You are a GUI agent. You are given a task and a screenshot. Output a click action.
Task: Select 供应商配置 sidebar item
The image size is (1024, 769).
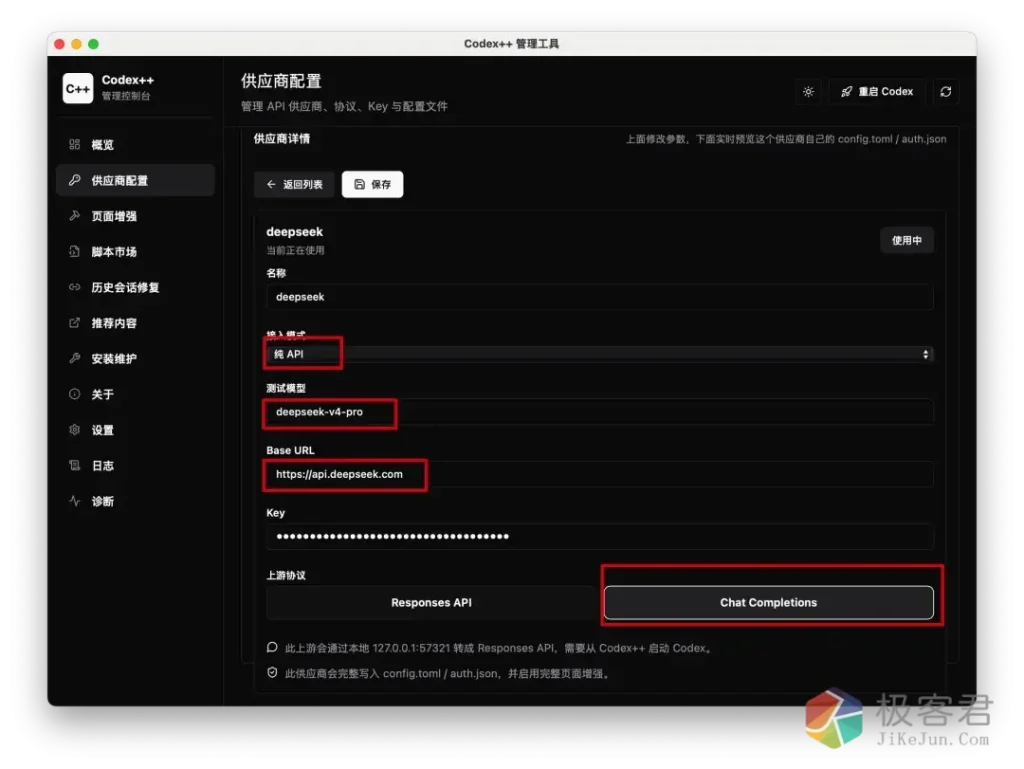pos(135,180)
